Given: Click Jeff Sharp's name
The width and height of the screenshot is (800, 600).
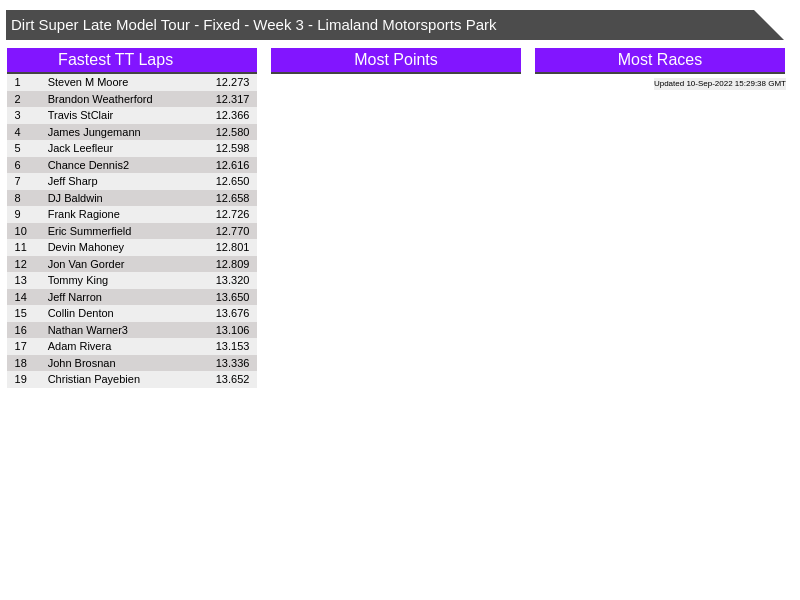Looking at the screenshot, I should pyautogui.click(x=73, y=181).
